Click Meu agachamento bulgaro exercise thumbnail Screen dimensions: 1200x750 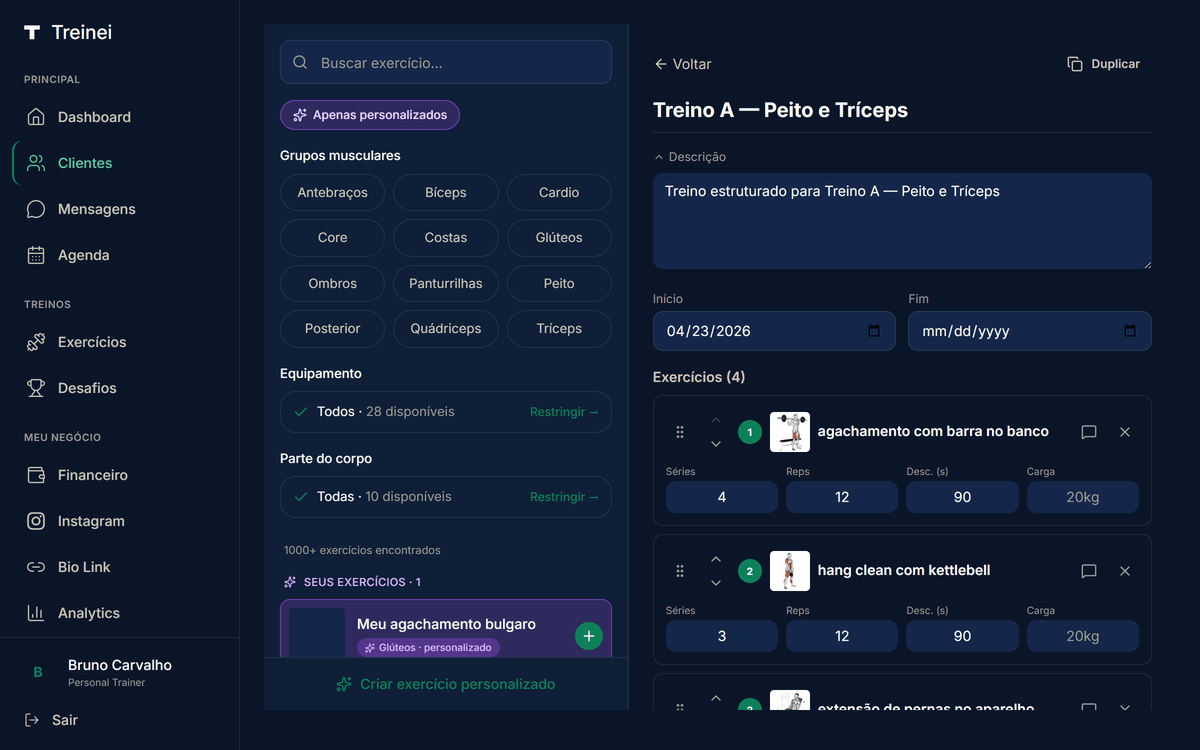[318, 632]
